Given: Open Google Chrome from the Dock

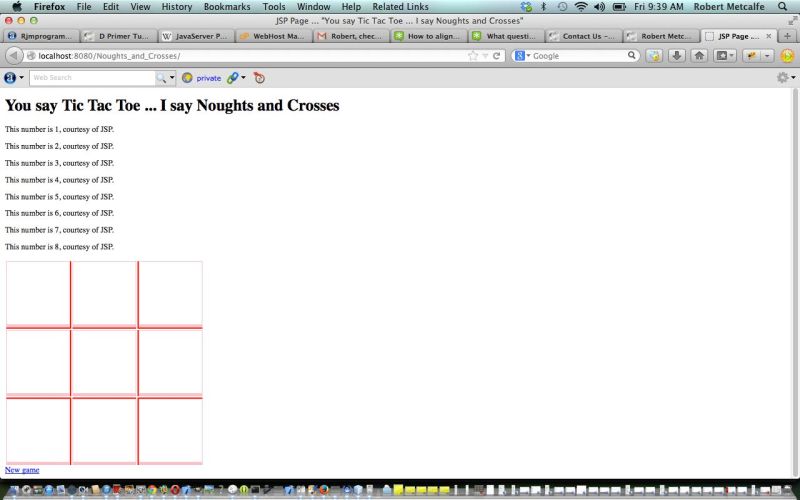Looking at the screenshot, I should click(152, 490).
